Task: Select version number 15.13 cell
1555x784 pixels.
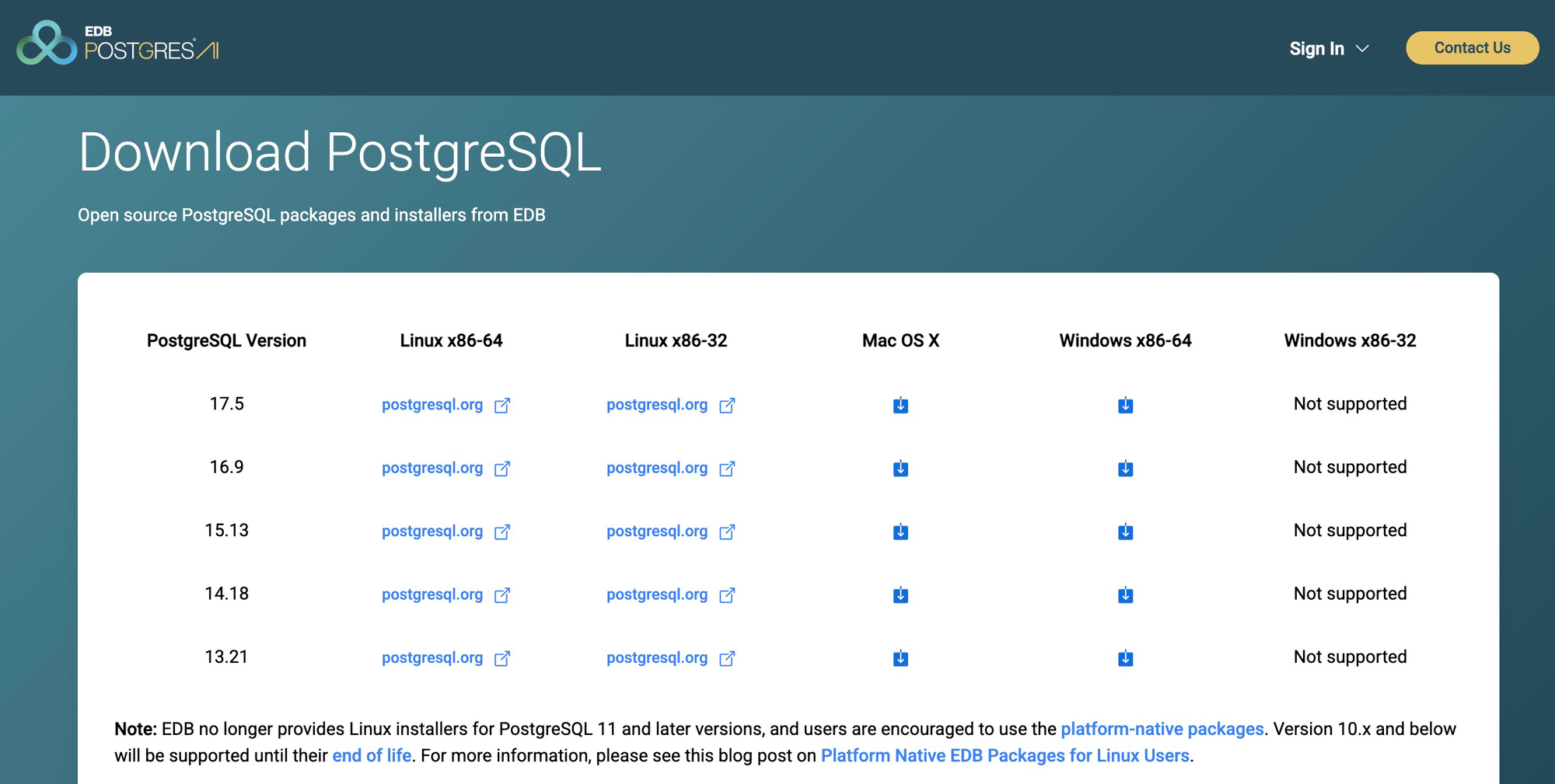Action: (226, 531)
